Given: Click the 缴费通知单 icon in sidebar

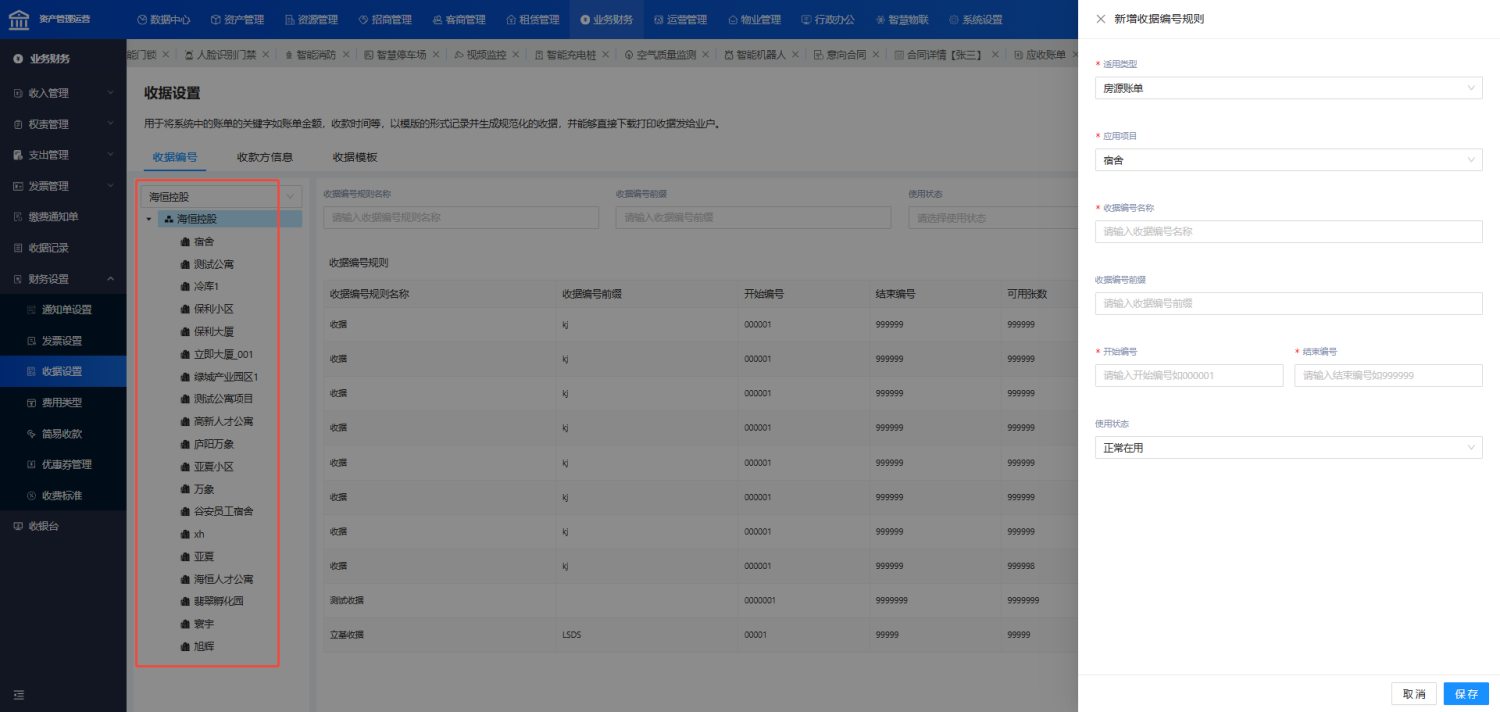Looking at the screenshot, I should click(x=18, y=217).
